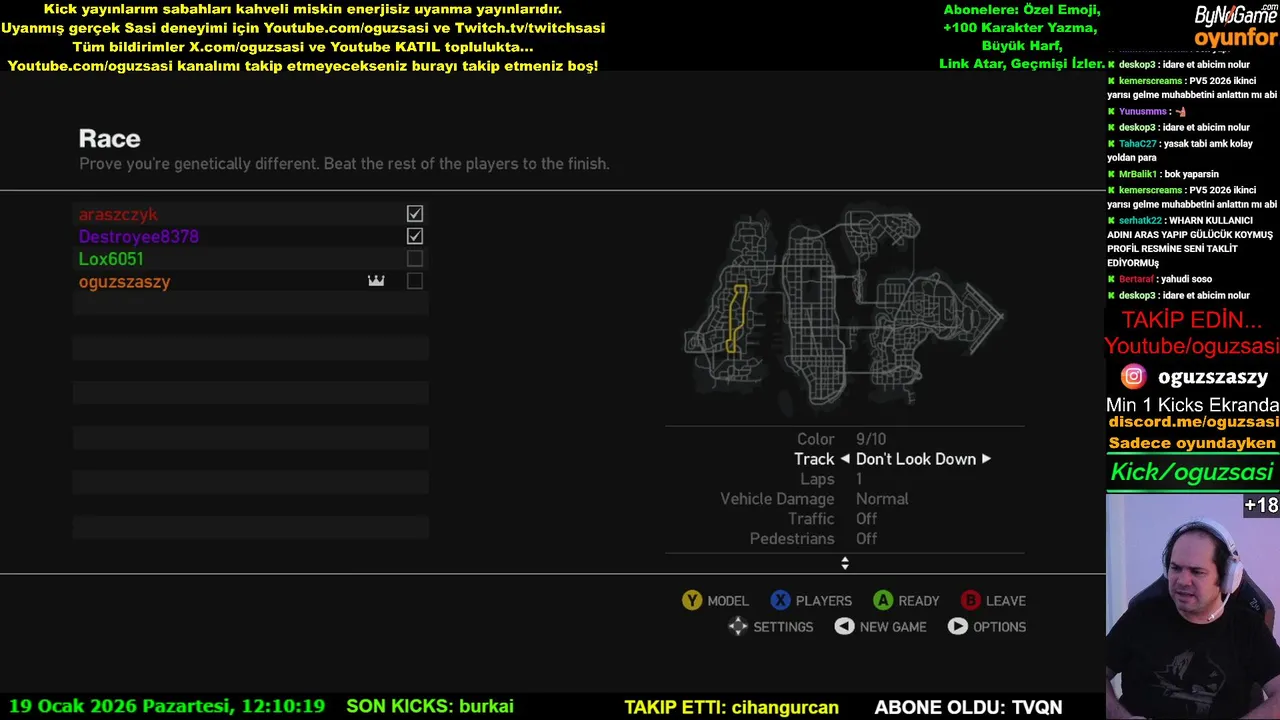
Task: Check the ready box for Lox6051
Action: click(415, 259)
